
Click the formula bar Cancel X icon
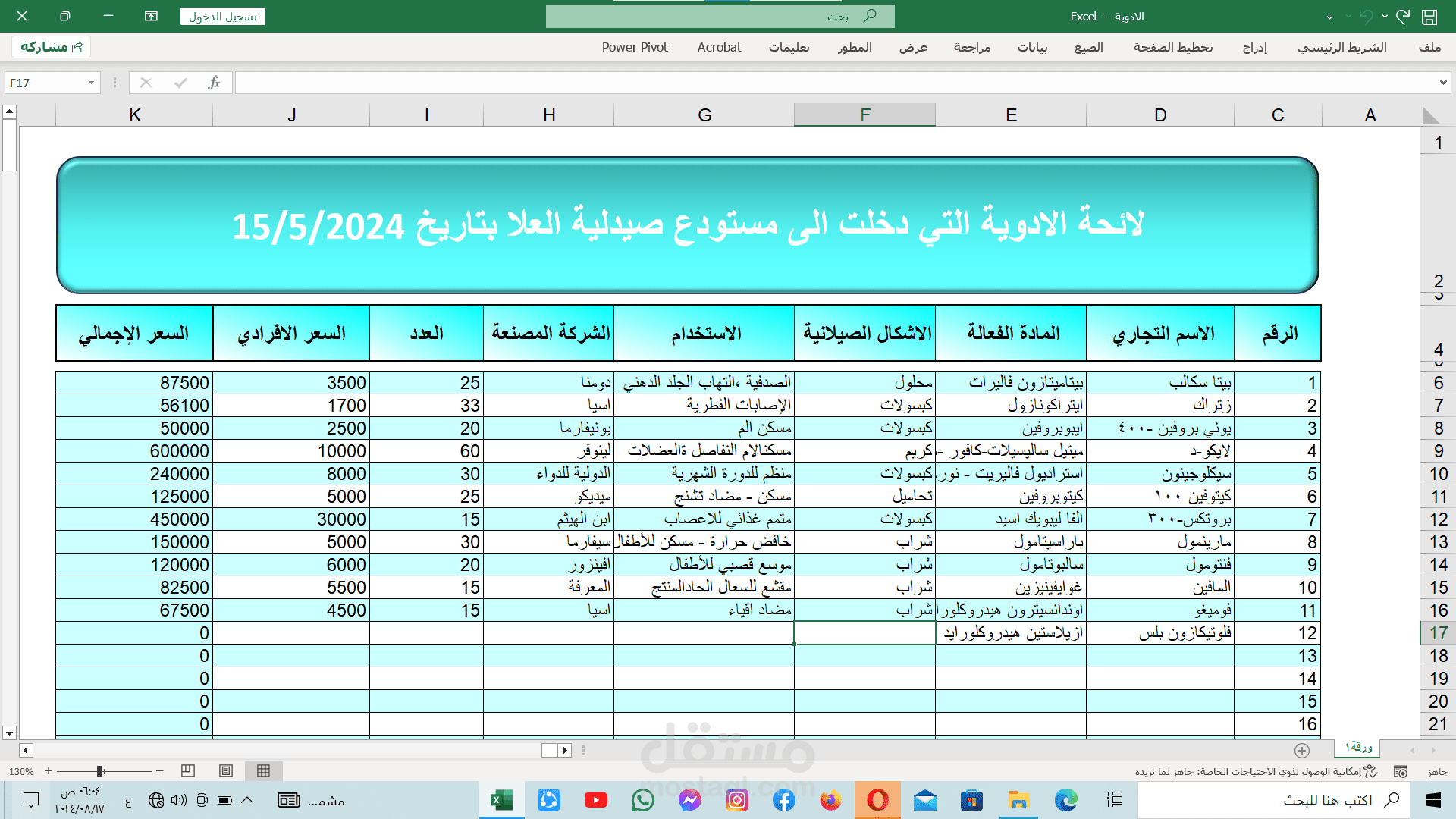146,83
